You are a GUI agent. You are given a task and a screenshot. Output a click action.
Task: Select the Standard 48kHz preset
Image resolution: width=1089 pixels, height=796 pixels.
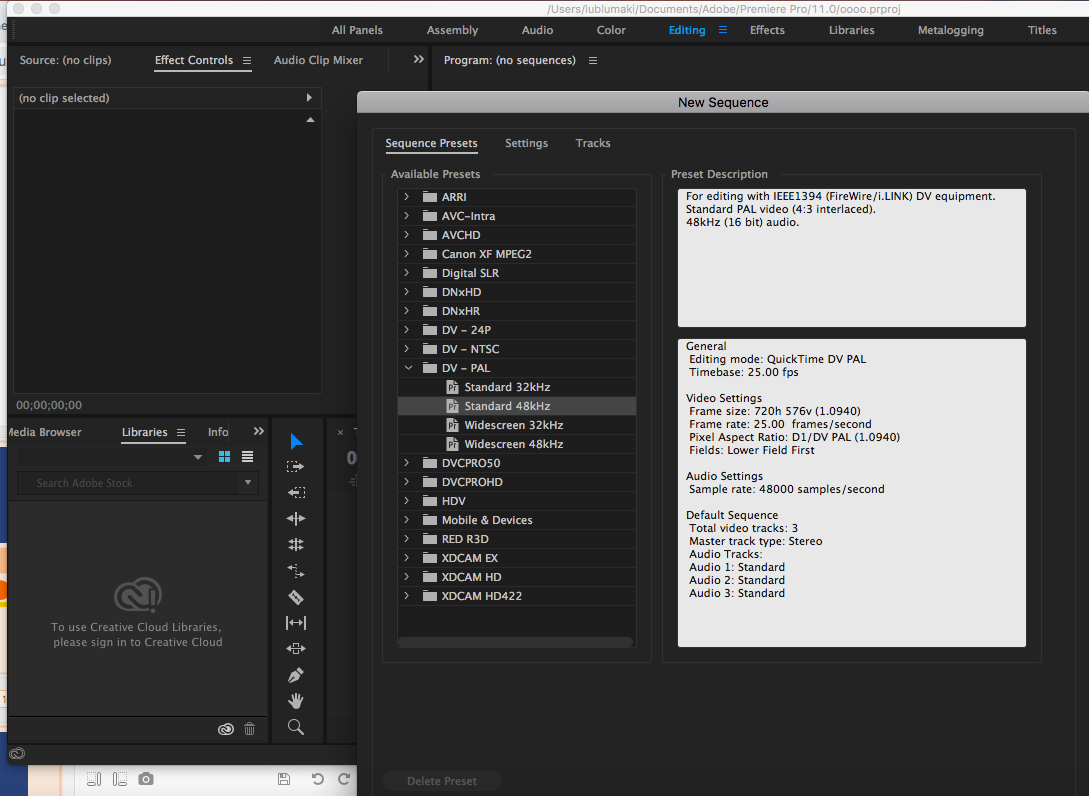(x=517, y=406)
